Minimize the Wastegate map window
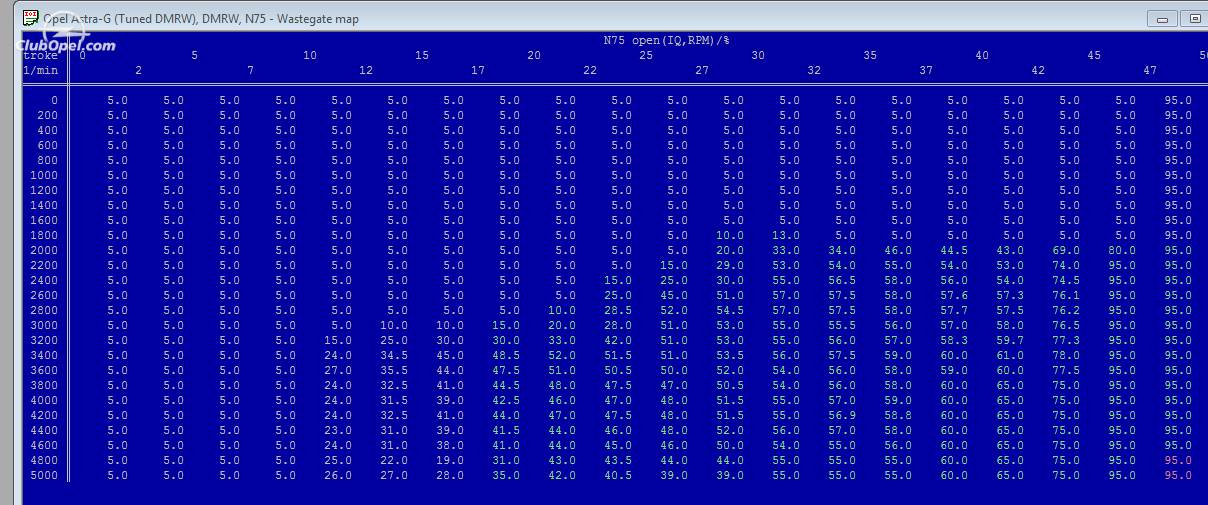The image size is (1208, 505). pyautogui.click(x=1162, y=18)
